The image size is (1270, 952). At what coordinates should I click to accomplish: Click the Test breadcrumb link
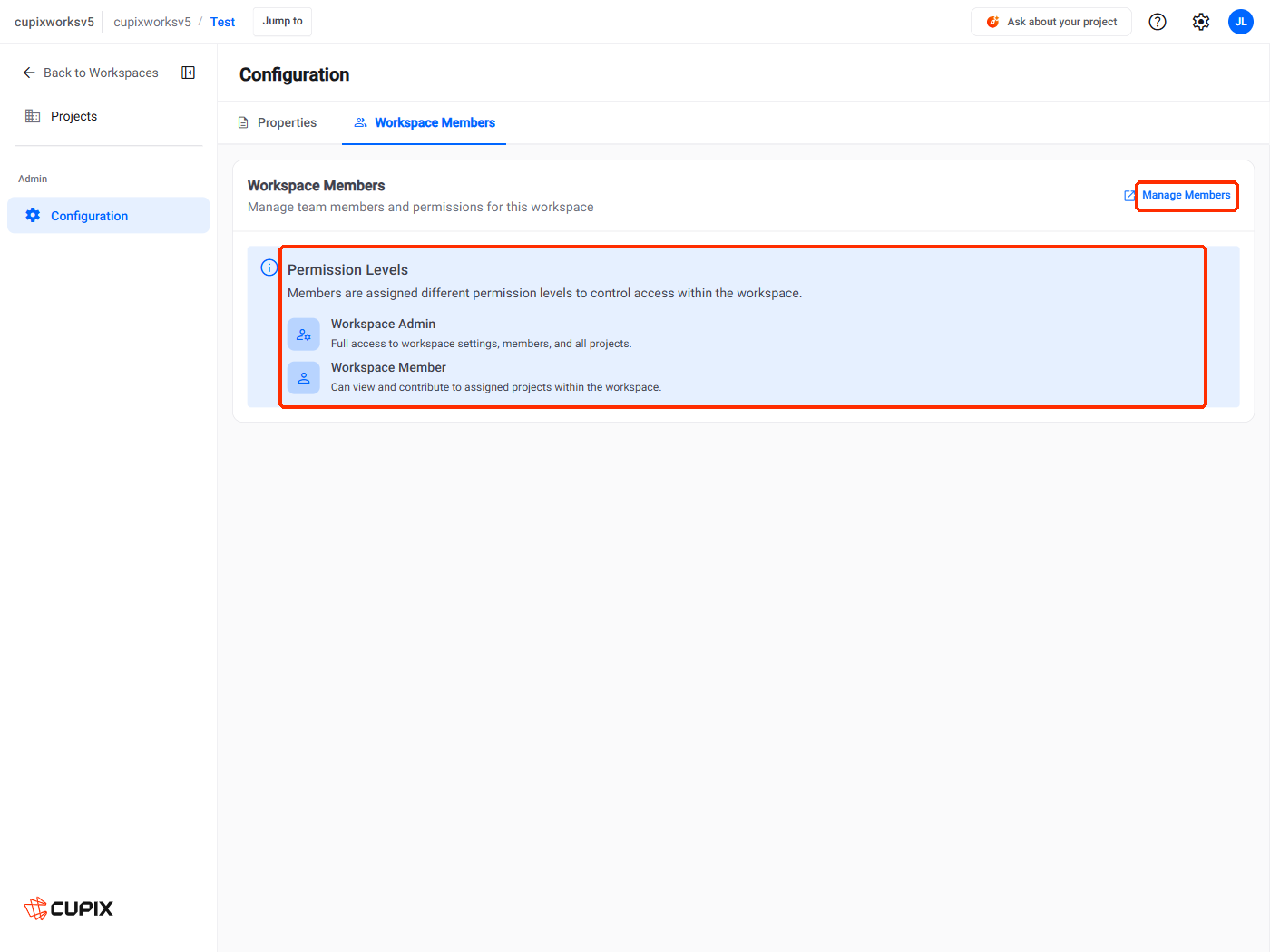coord(222,22)
